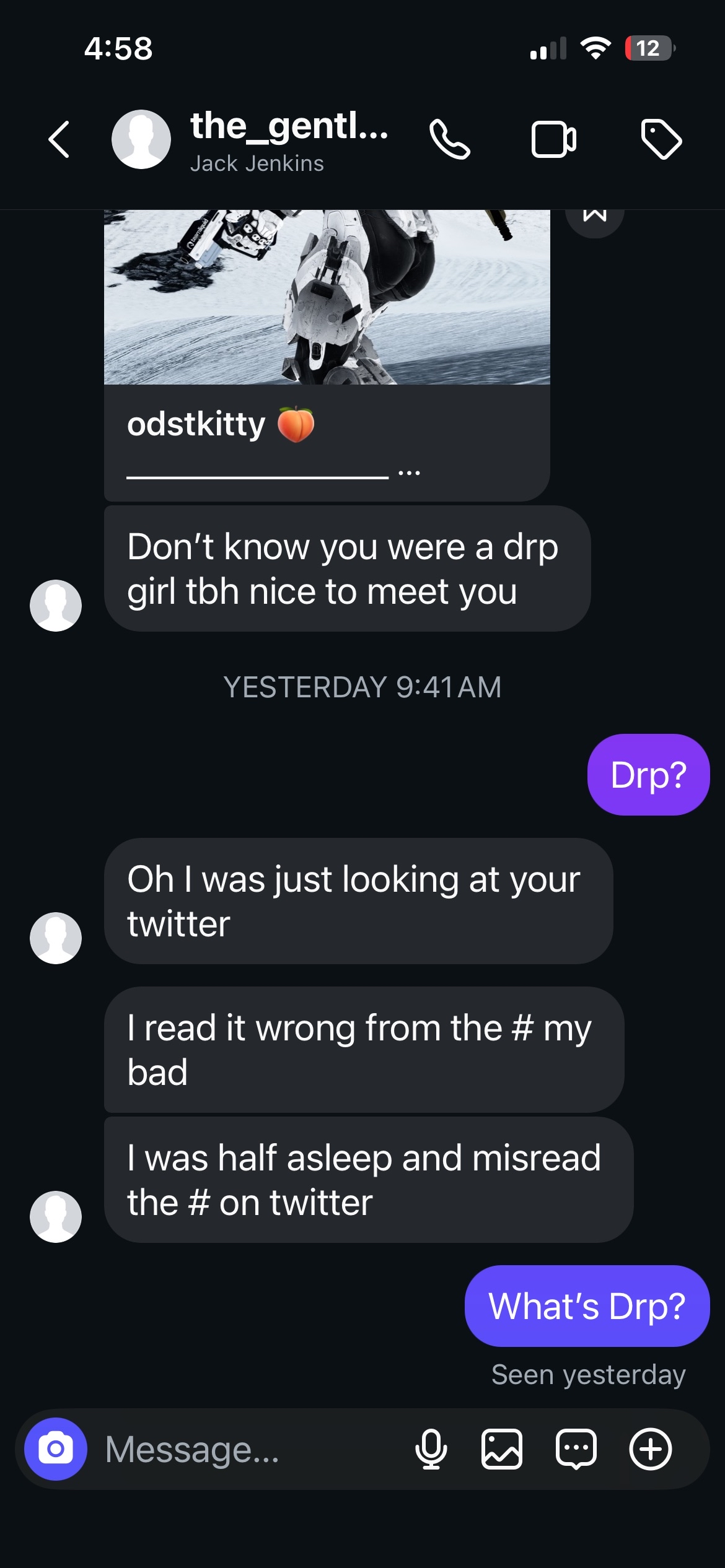Image resolution: width=725 pixels, height=1568 pixels.
Task: Start an audio call with Jack Jenkins
Action: (450, 139)
